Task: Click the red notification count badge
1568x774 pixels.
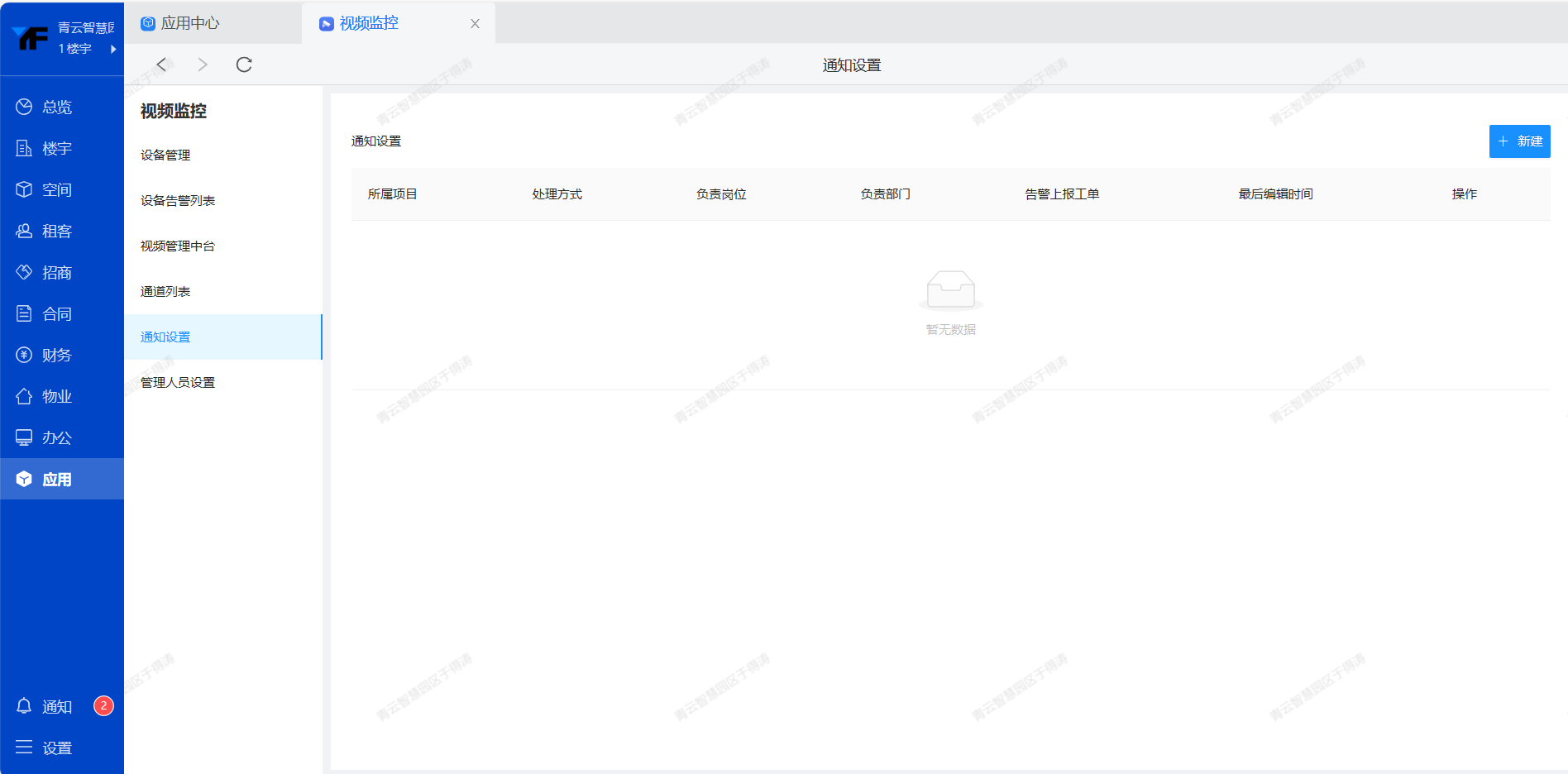Action: tap(103, 705)
